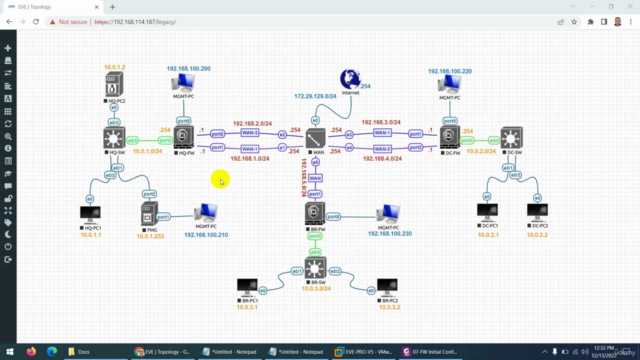The width and height of the screenshot is (640, 360).
Task: Click the Logout icon in sidebar
Action: 8,260
